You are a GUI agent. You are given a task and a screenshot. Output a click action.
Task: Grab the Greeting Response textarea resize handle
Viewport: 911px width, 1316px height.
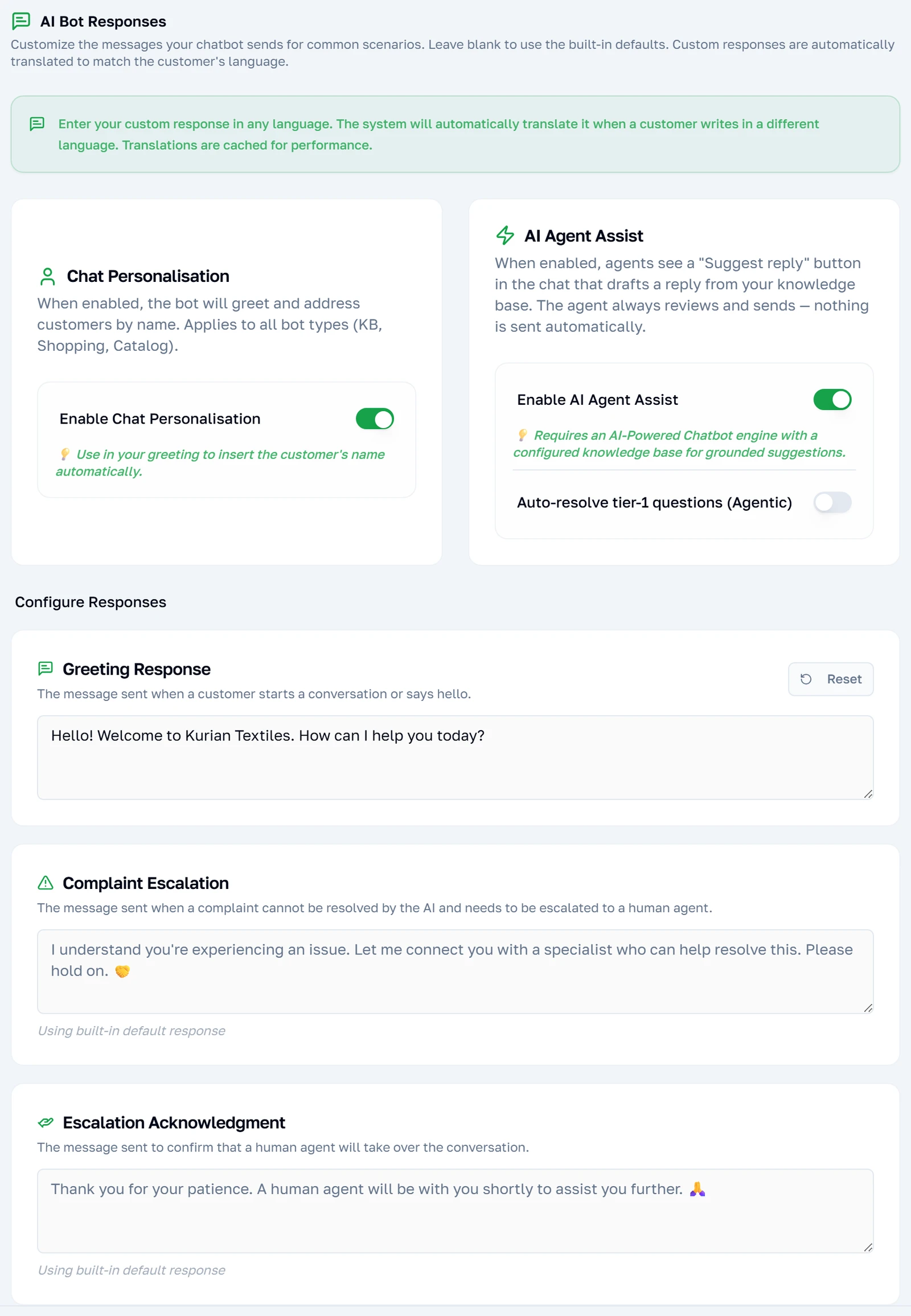click(868, 794)
